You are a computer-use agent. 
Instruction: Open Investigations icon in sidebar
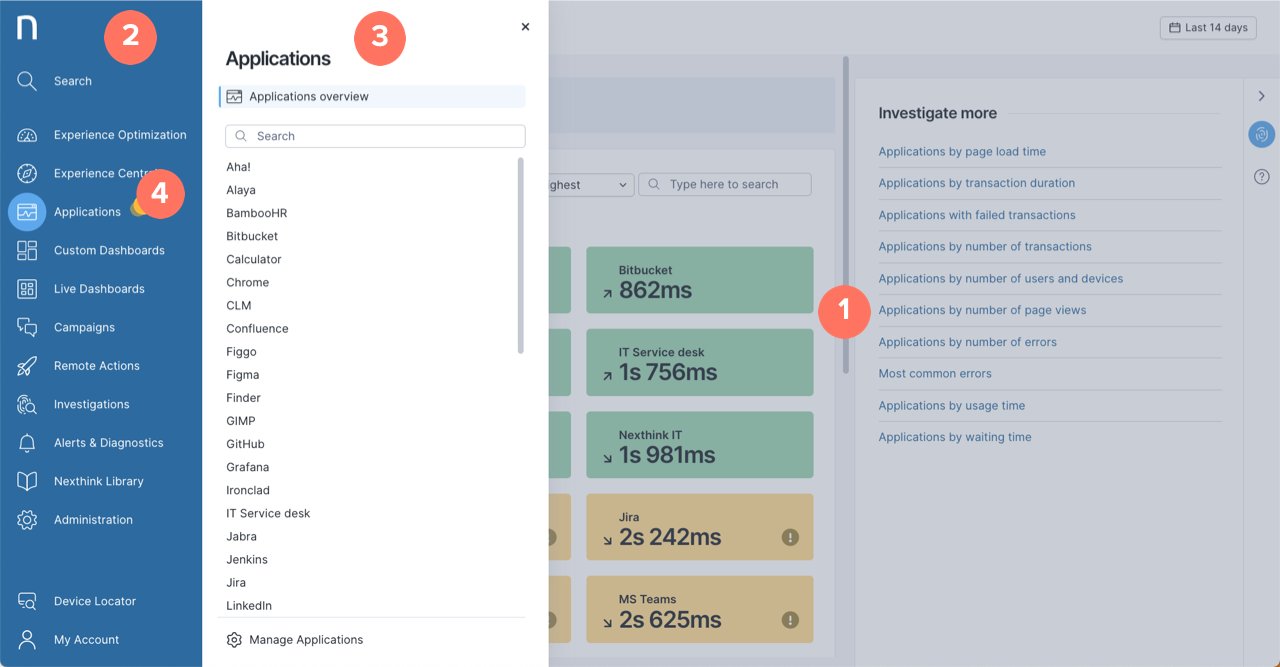point(27,404)
